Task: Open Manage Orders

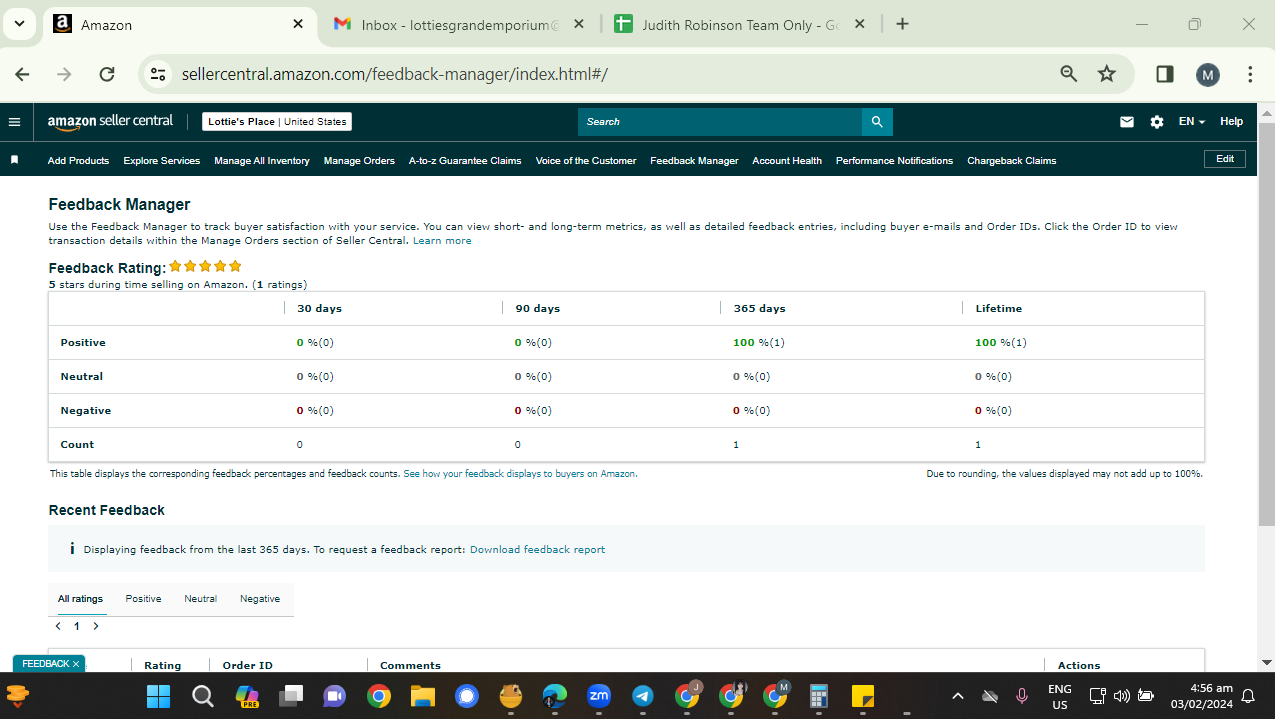Action: click(x=359, y=161)
